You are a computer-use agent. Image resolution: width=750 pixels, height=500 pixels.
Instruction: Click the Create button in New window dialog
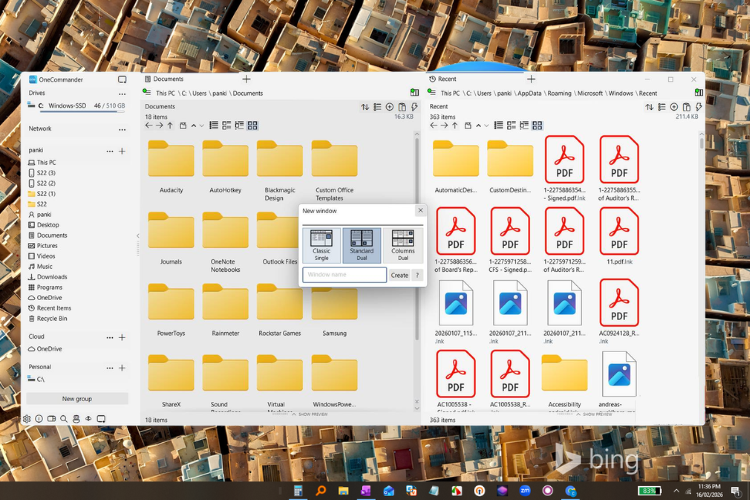399,275
